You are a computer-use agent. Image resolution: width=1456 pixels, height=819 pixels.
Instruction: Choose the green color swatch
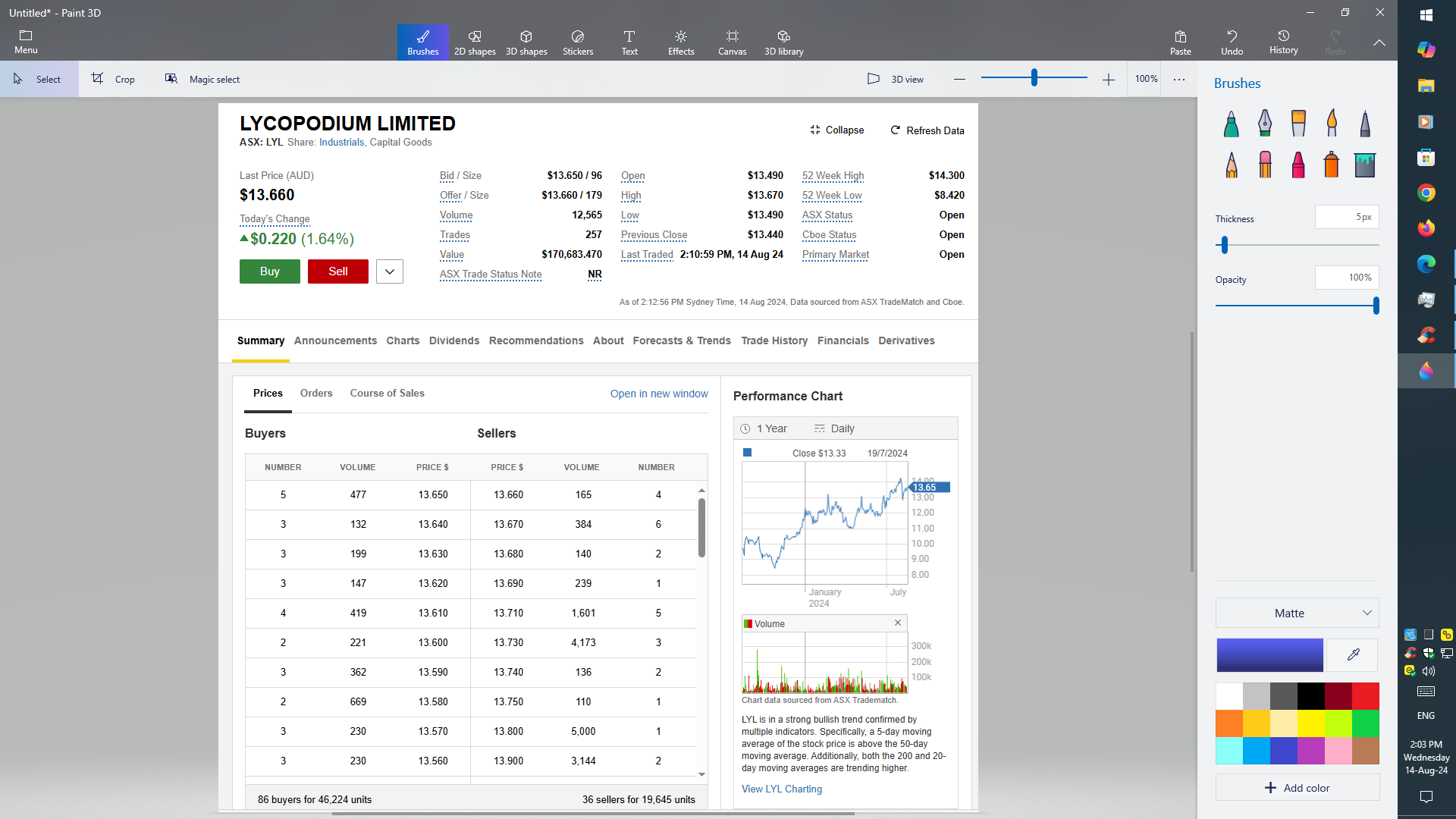click(1365, 723)
